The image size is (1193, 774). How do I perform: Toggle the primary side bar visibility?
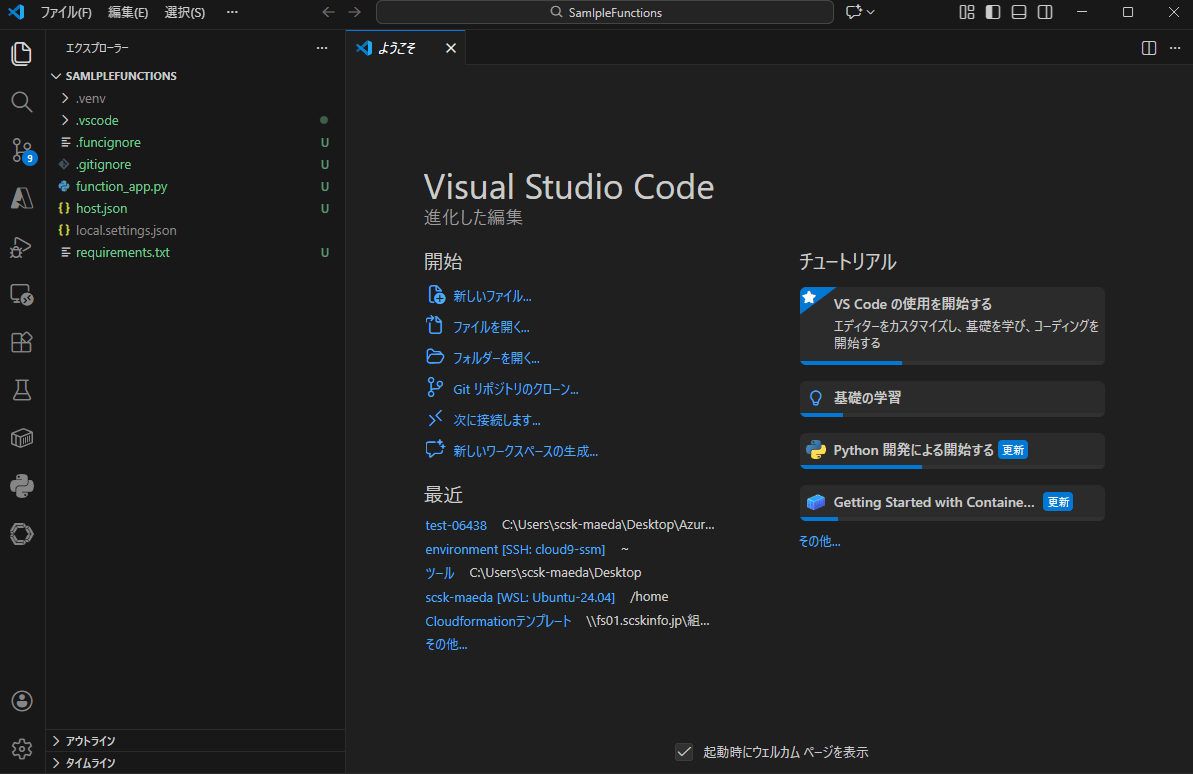(x=993, y=13)
